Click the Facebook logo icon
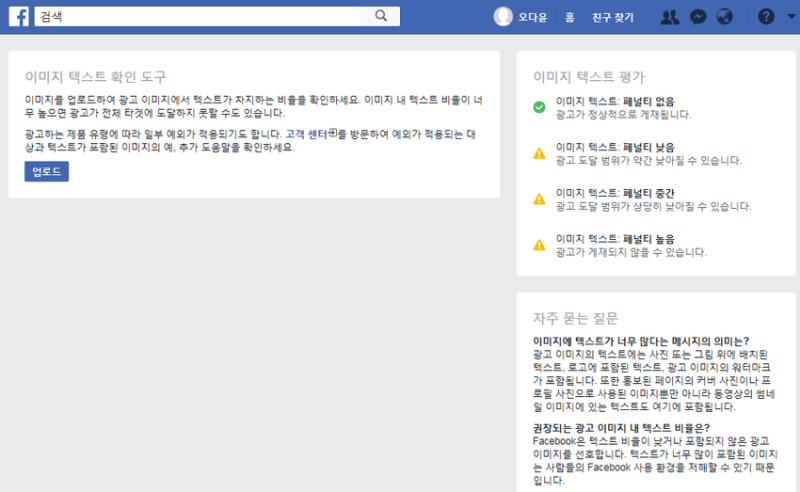Viewport: 800px width, 492px height. pyautogui.click(x=19, y=16)
